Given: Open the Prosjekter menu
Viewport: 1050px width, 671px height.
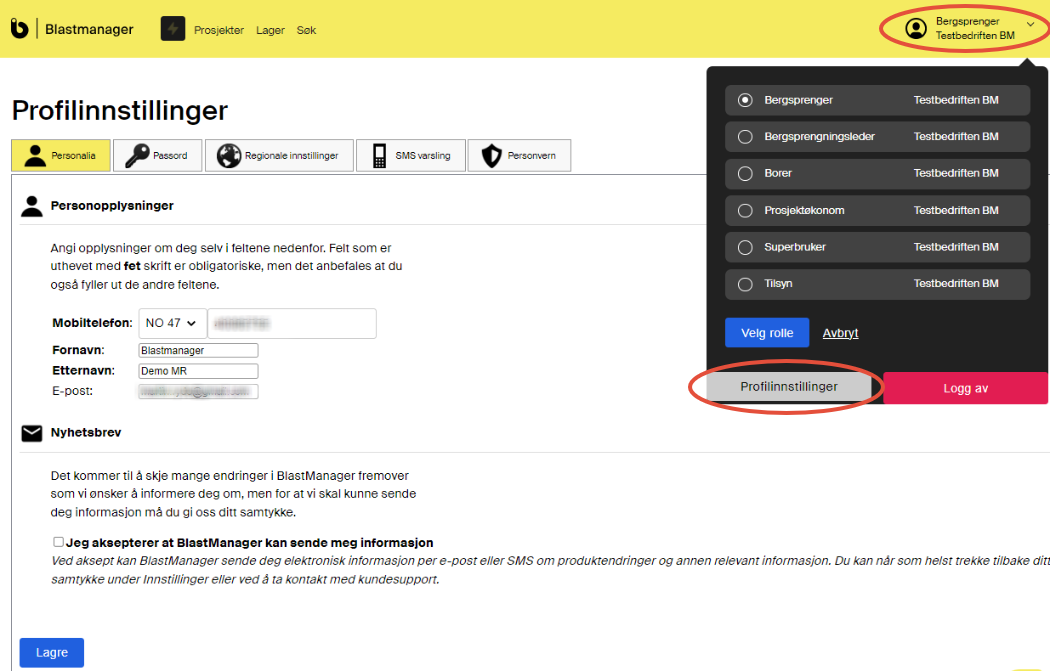Looking at the screenshot, I should (219, 30).
